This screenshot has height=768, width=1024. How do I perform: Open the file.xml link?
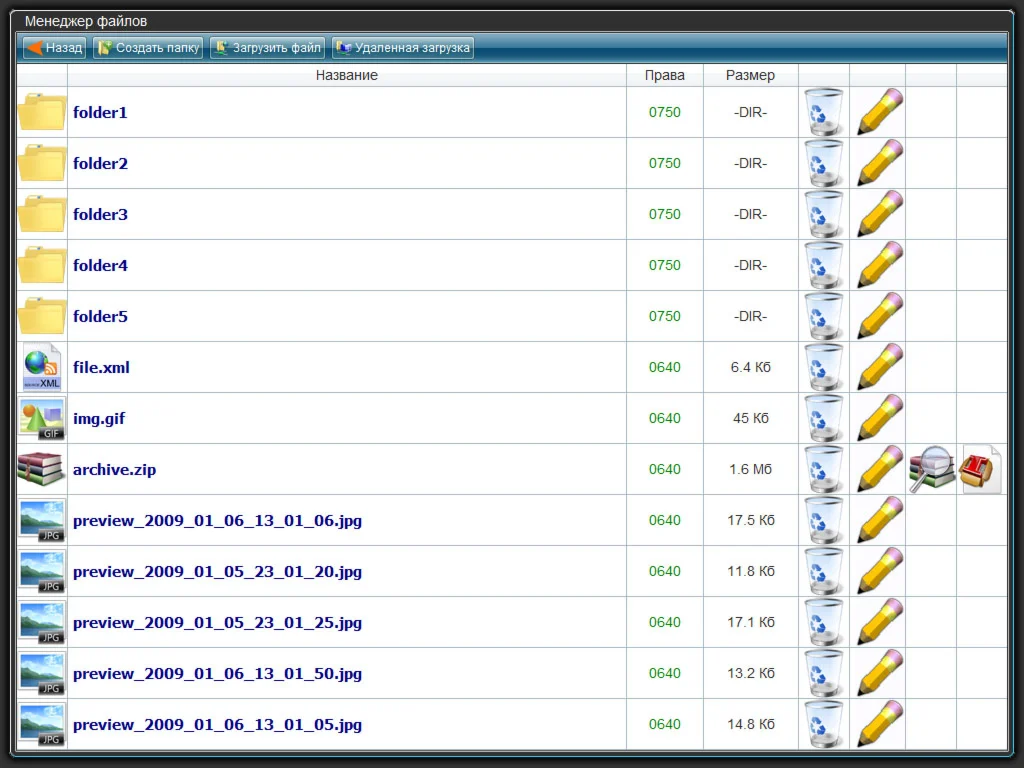101,367
